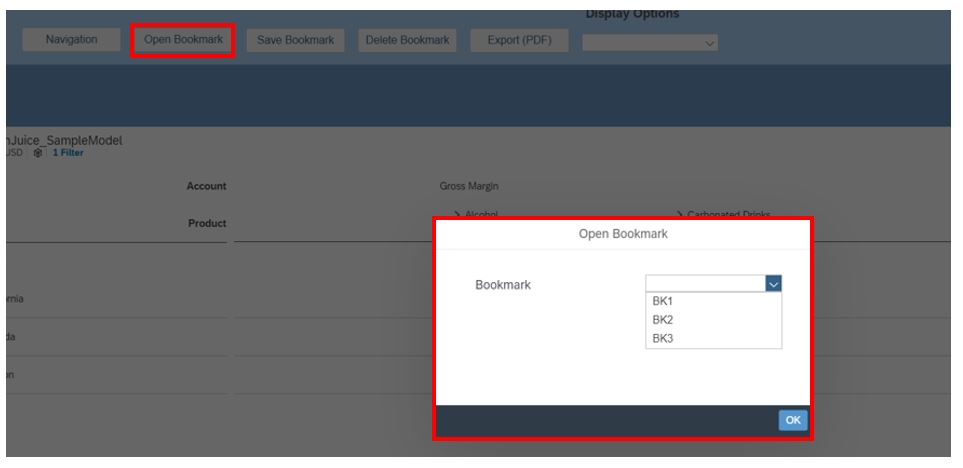
Task: Click the Bookmark field label in dialog
Action: click(x=503, y=285)
